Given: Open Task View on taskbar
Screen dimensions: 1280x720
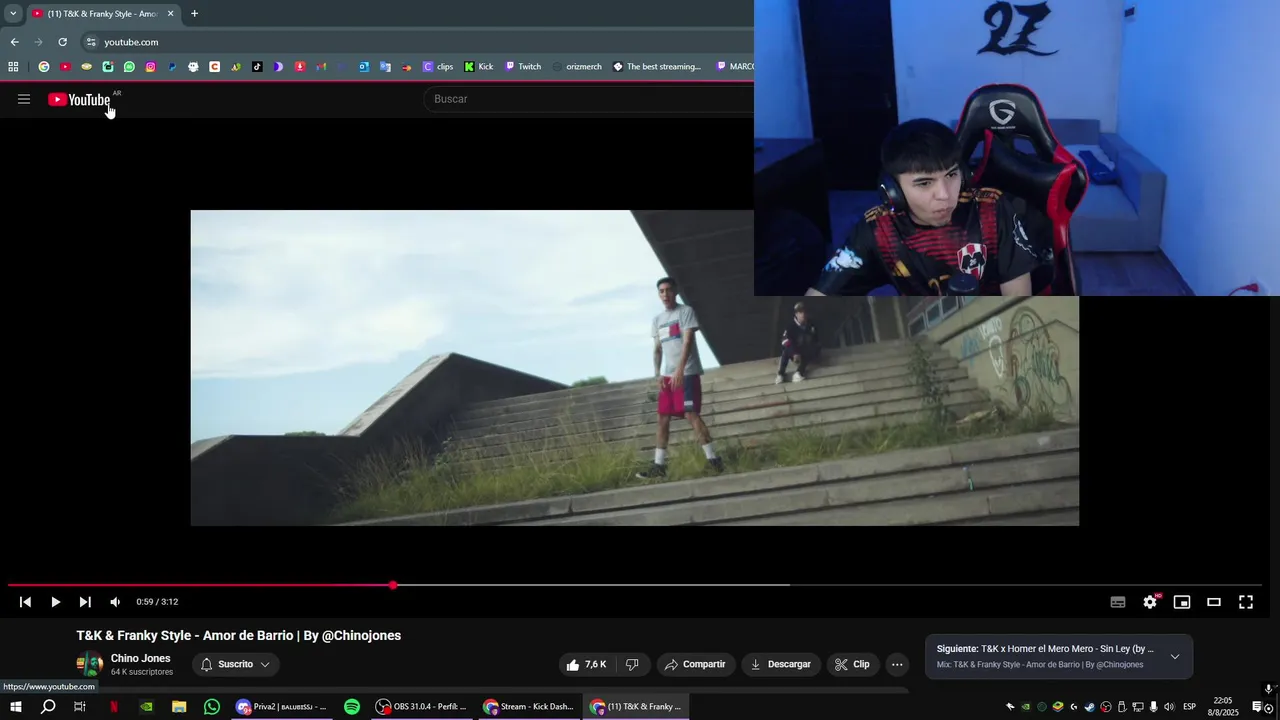Looking at the screenshot, I should click(x=80, y=707).
